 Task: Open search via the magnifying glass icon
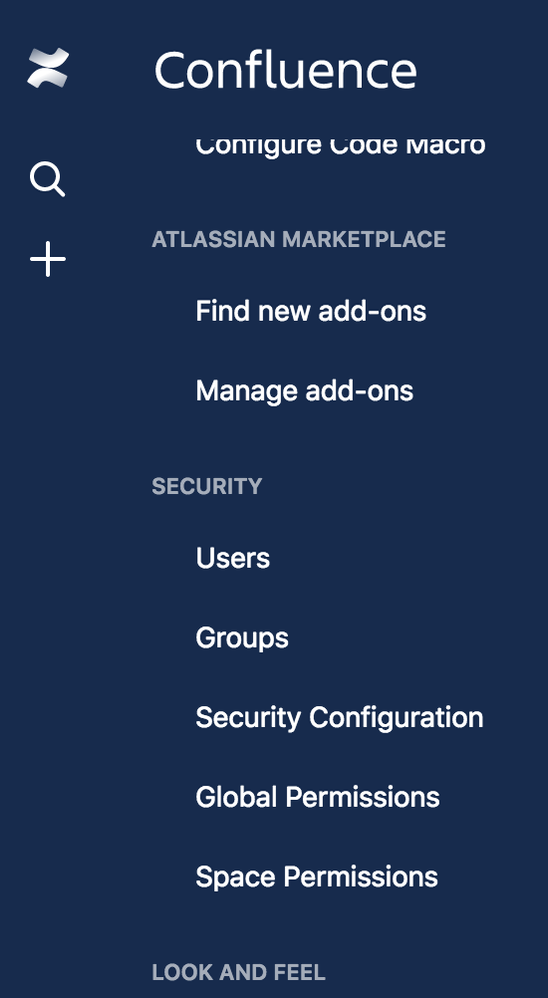click(48, 179)
